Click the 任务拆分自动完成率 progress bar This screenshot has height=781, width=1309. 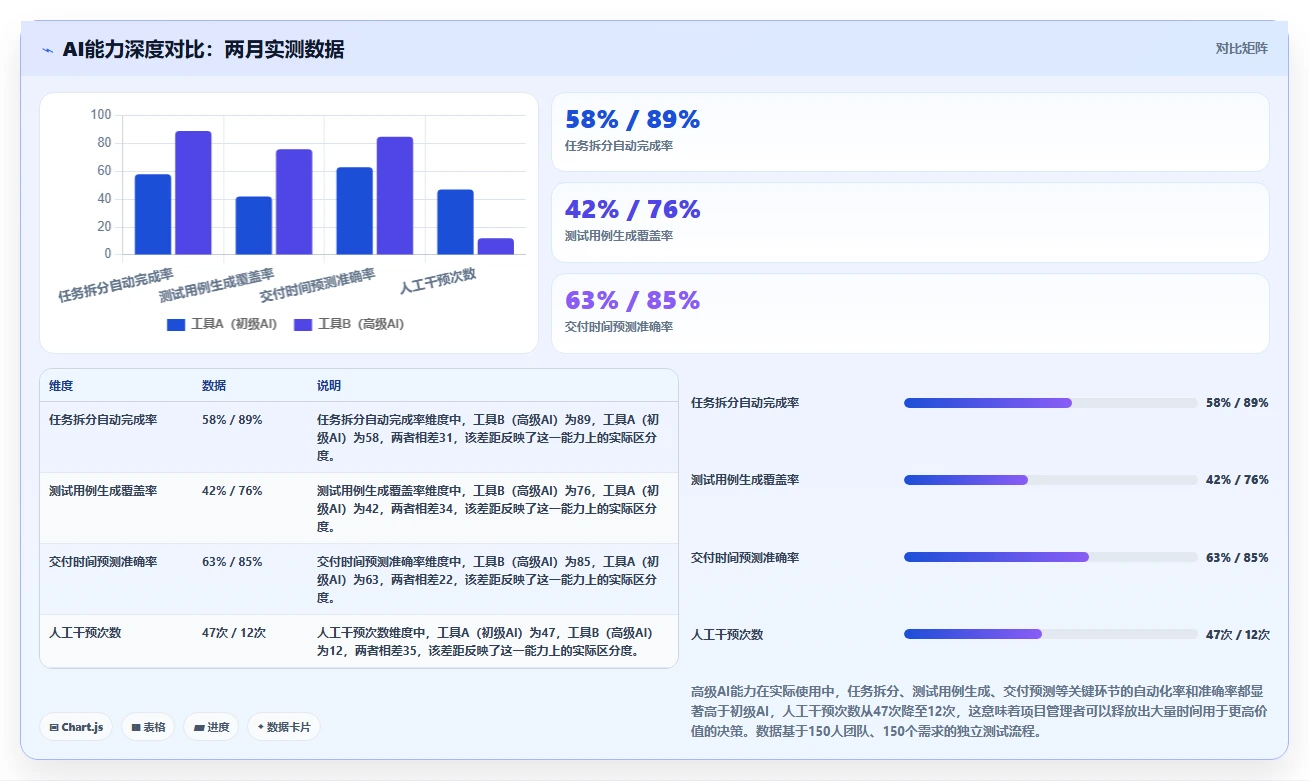tap(1050, 403)
